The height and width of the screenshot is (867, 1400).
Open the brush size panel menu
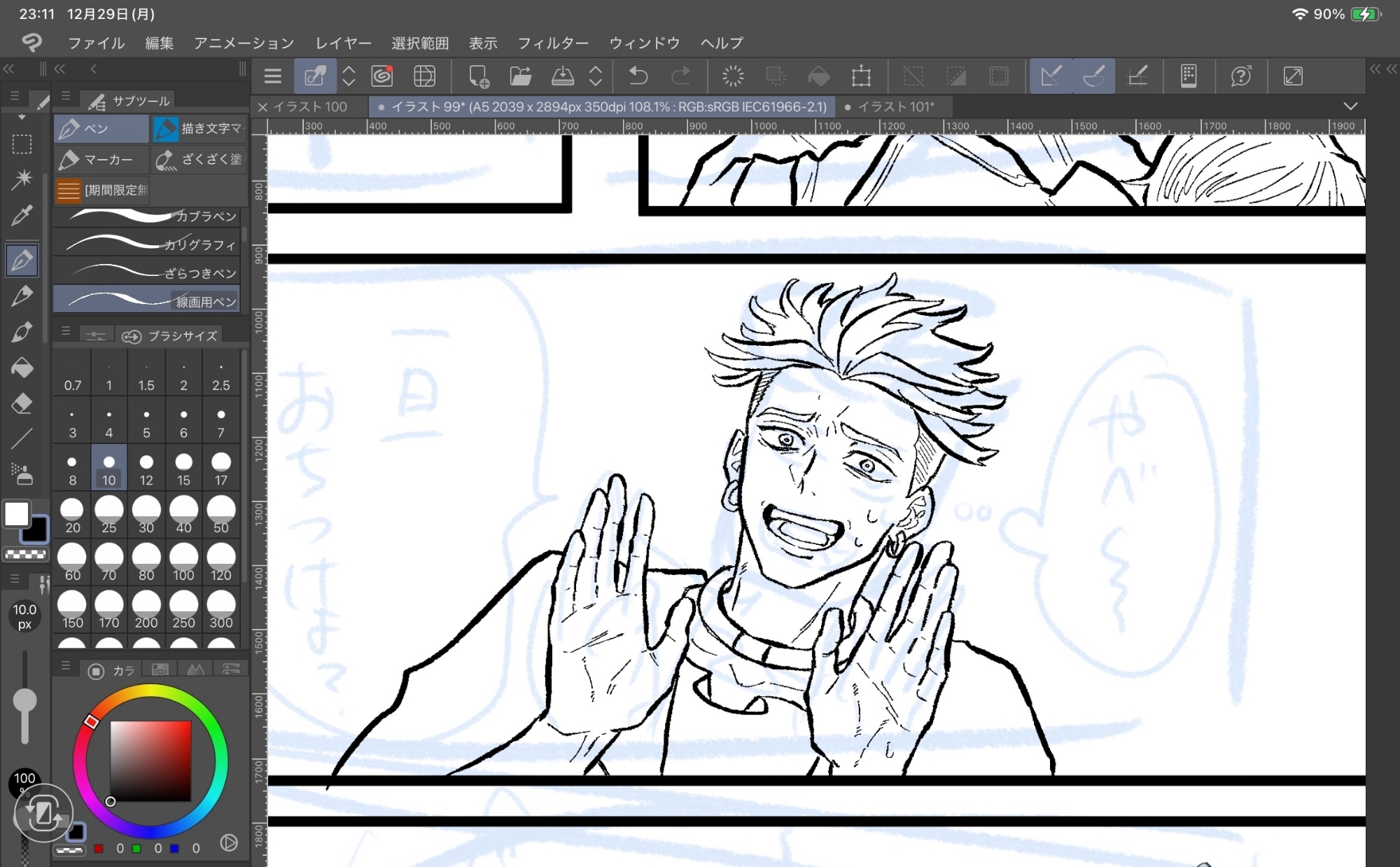pyautogui.click(x=66, y=331)
